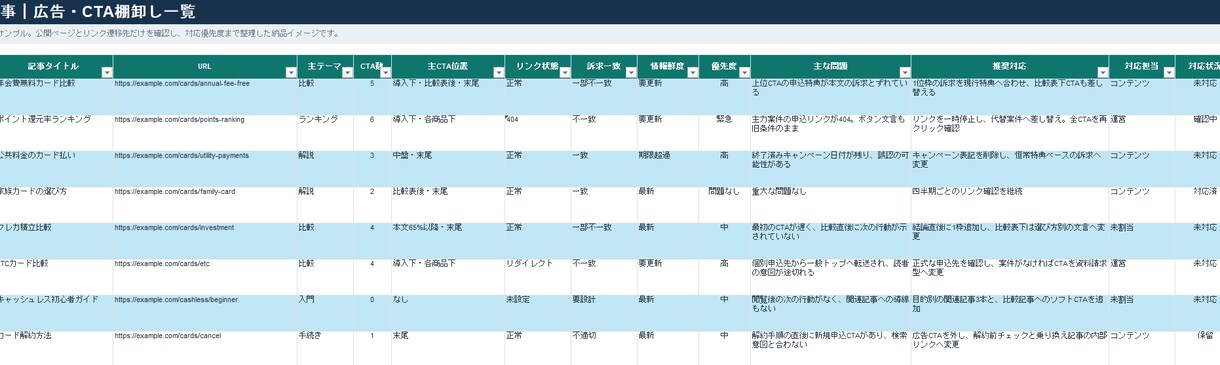
Task: Select the 不適切 cell
Action: 604,348
